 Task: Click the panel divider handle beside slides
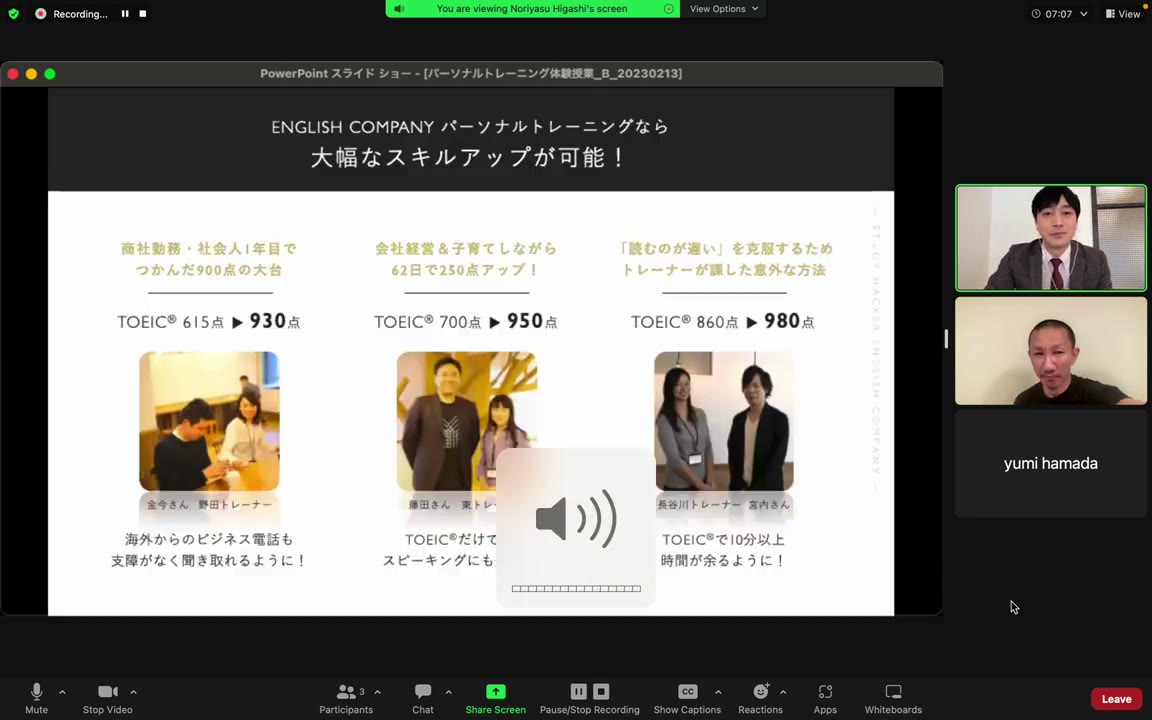(946, 339)
